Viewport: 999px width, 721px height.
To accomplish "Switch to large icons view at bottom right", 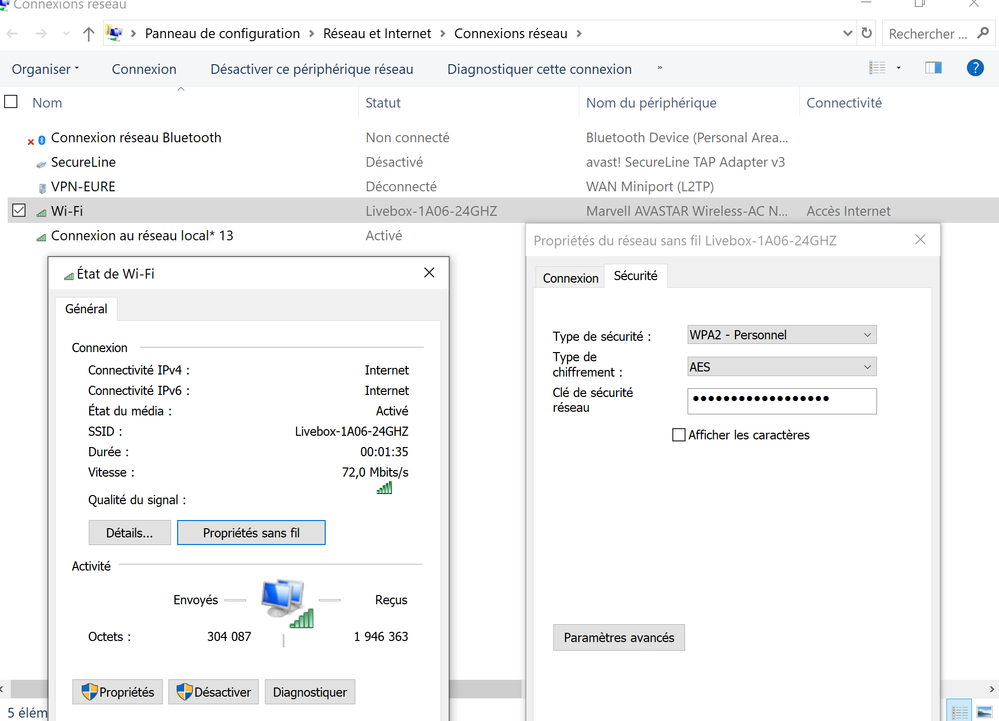I will (983, 711).
